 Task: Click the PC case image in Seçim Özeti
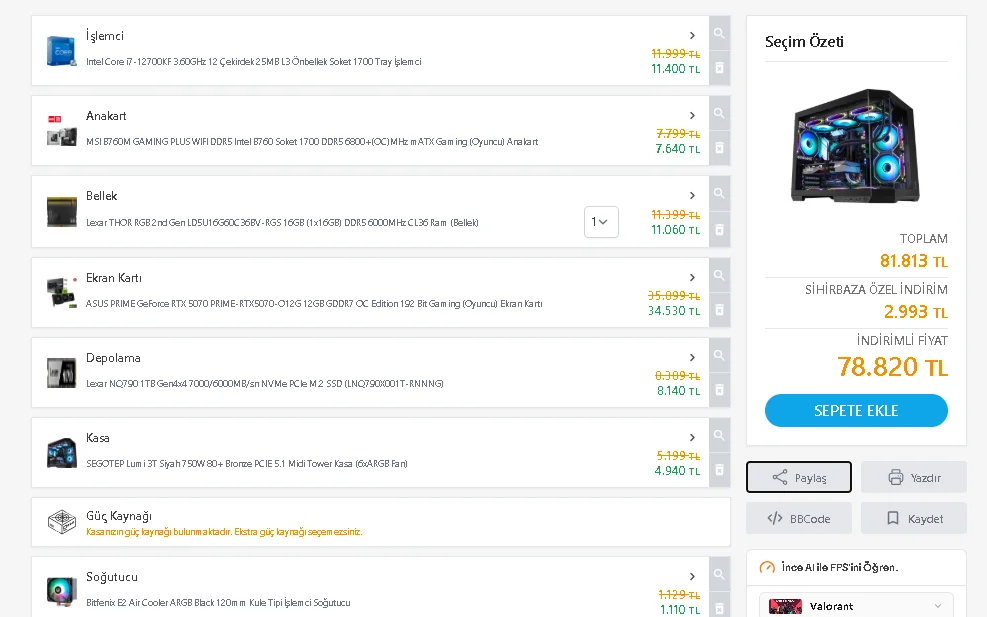pos(855,145)
